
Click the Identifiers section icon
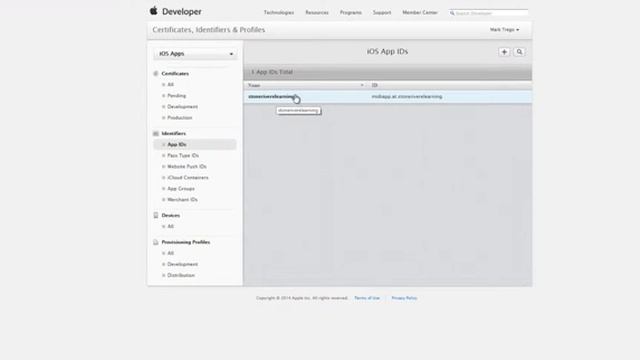pyautogui.click(x=156, y=133)
